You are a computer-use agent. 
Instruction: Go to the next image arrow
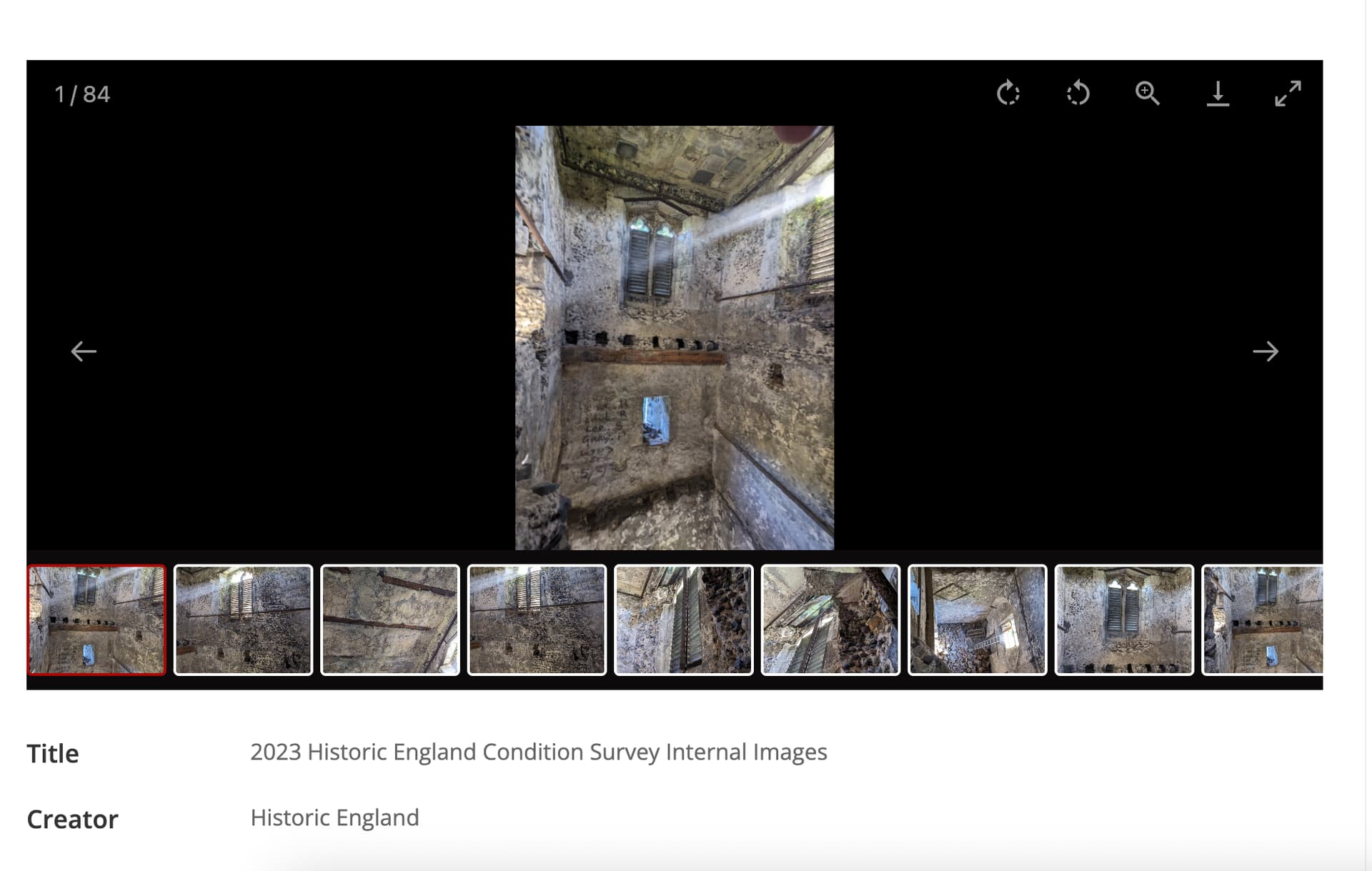click(1265, 352)
